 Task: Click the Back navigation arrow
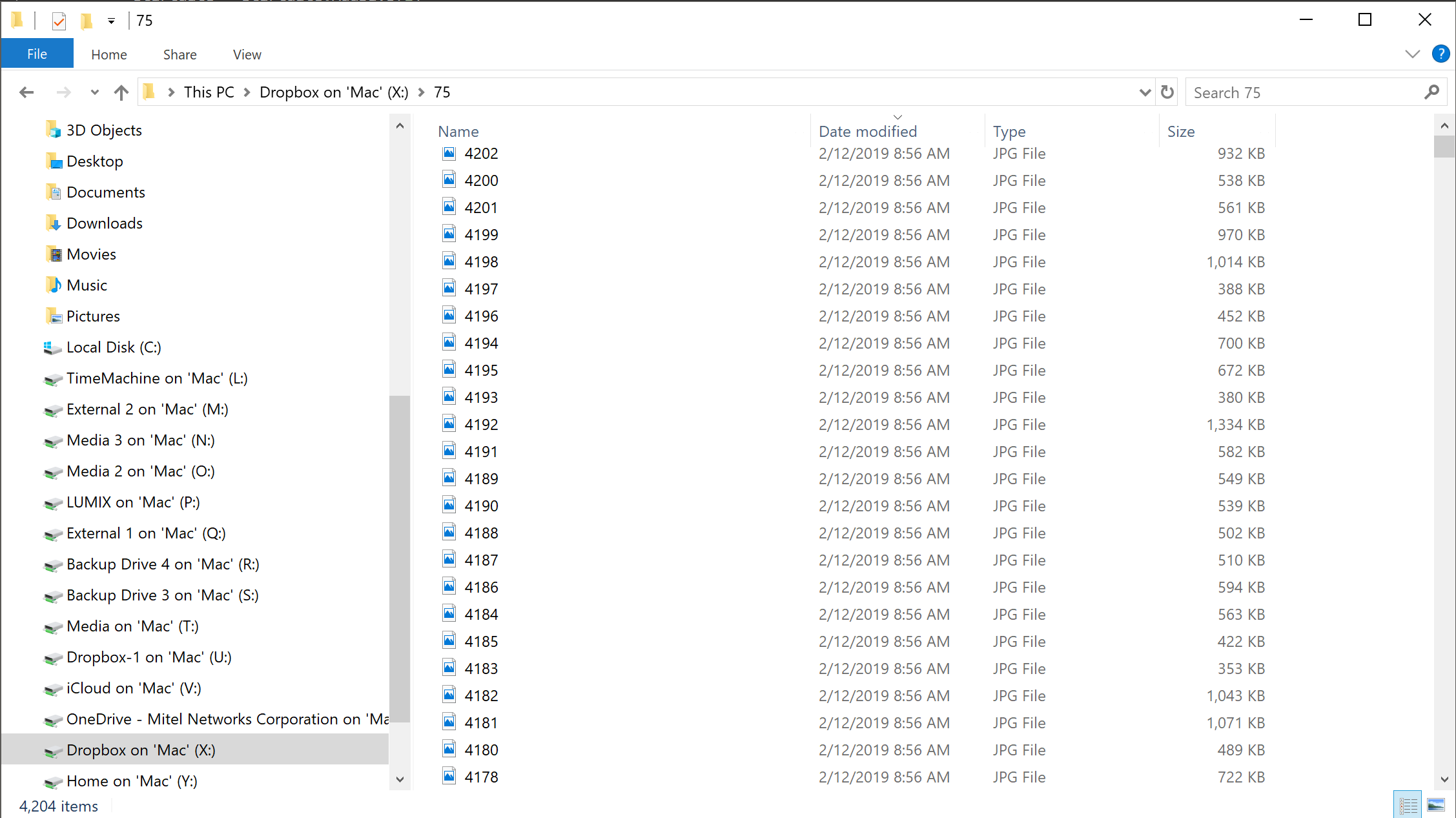tap(26, 92)
